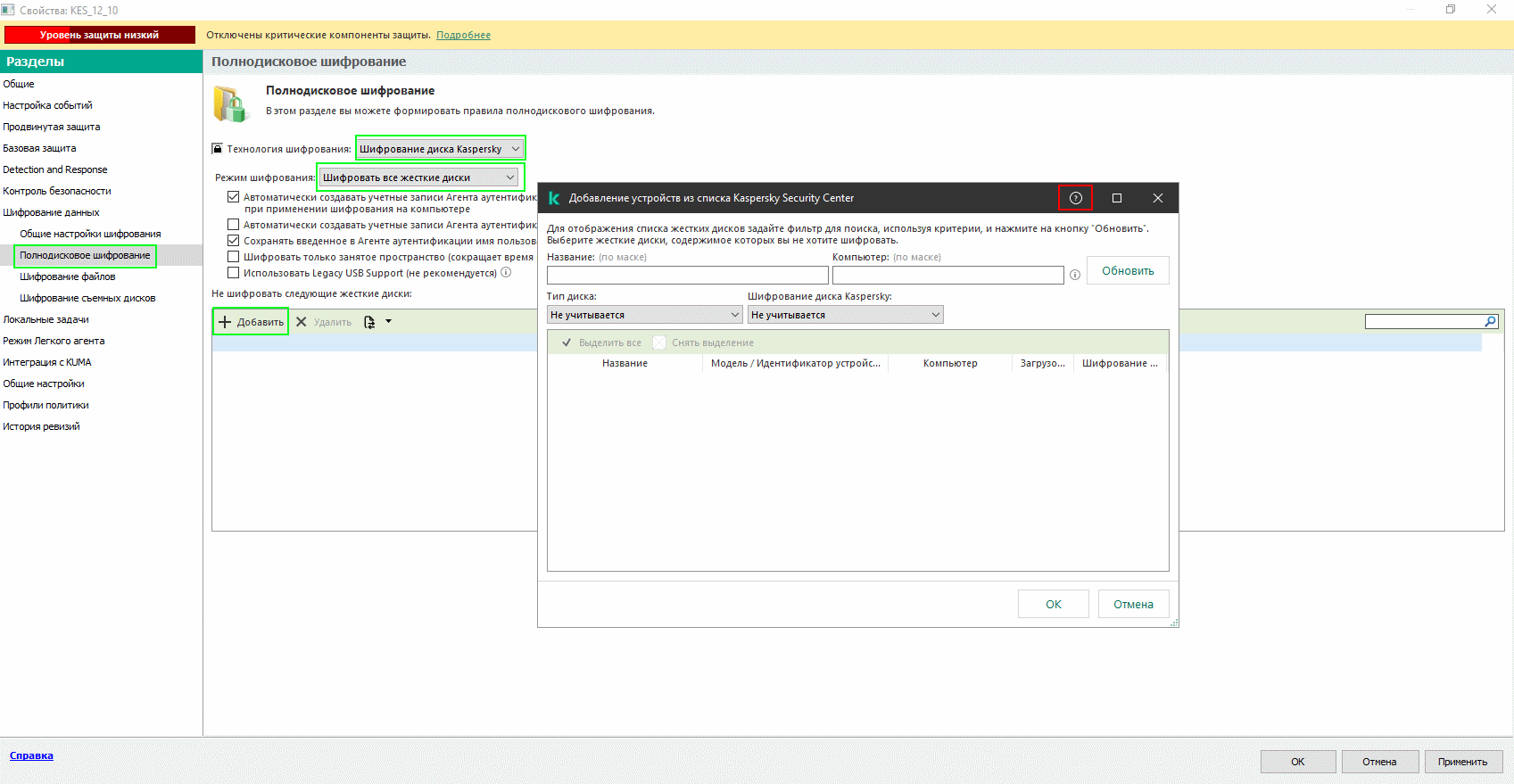
Task: Click the Компьютер column header
Action: [x=950, y=363]
